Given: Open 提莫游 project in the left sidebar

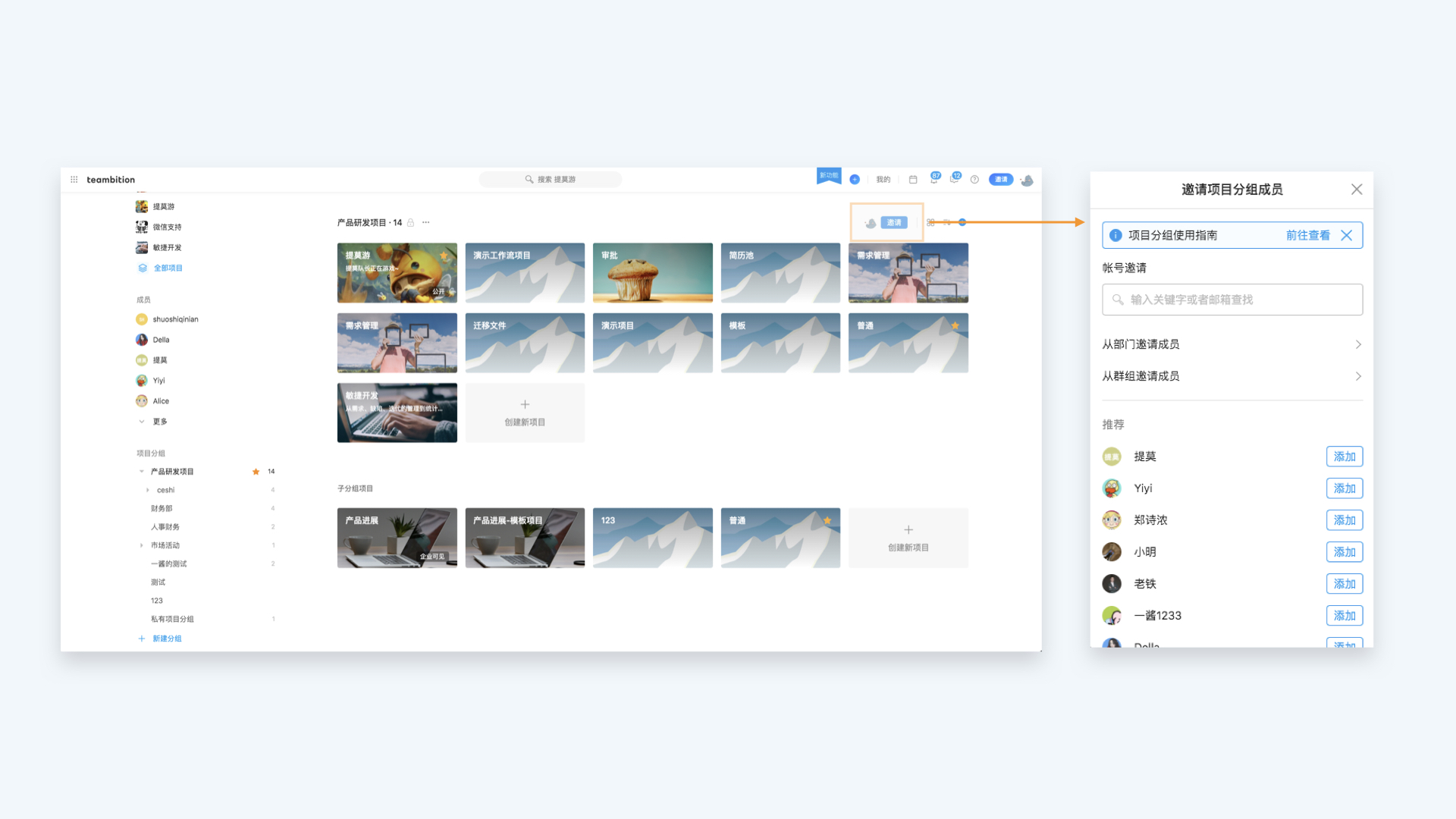Looking at the screenshot, I should (155, 206).
